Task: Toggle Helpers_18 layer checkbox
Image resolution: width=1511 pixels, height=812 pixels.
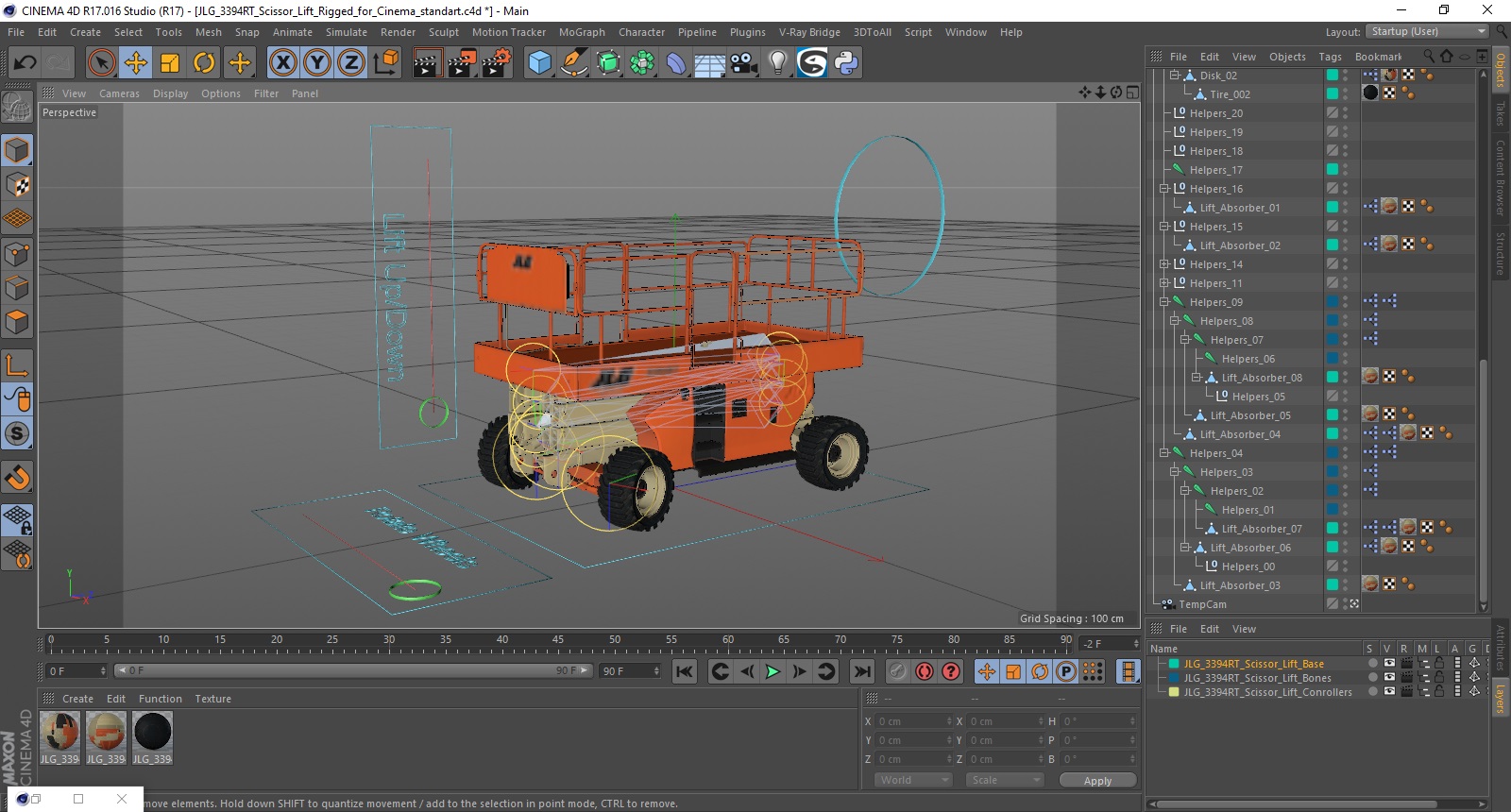Action: 1333,151
